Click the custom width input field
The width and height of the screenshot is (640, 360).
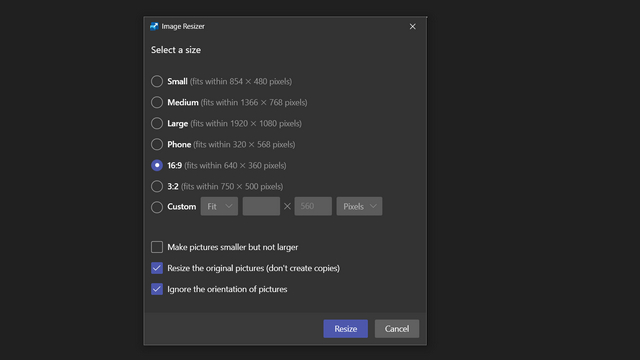pyautogui.click(x=261, y=206)
